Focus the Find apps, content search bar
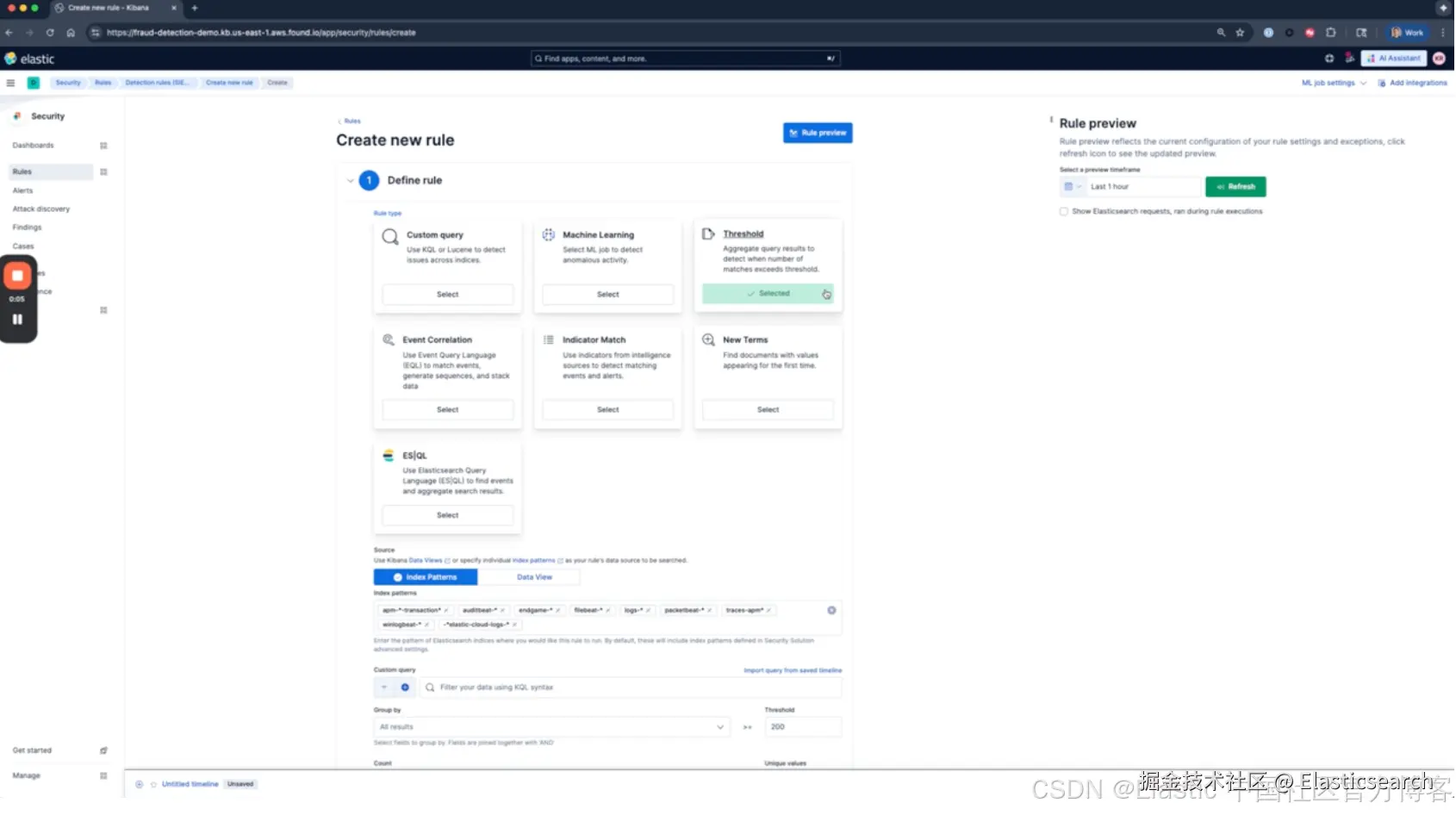The width and height of the screenshot is (1456, 815). click(x=686, y=59)
